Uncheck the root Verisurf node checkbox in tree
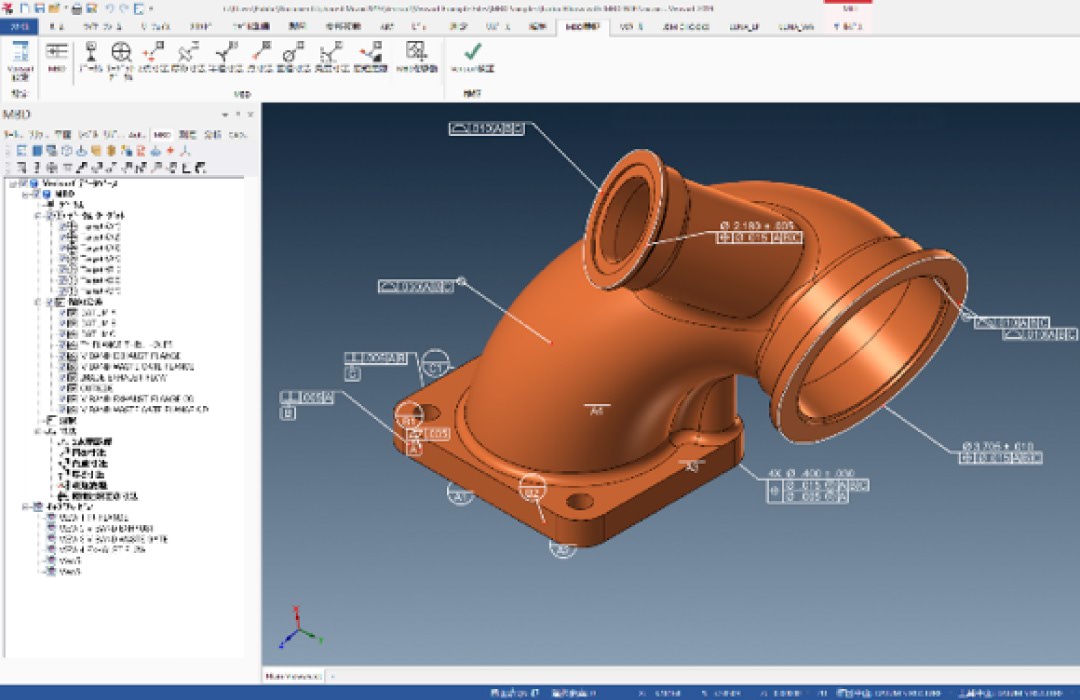Image resolution: width=1080 pixels, height=700 pixels. (x=24, y=184)
